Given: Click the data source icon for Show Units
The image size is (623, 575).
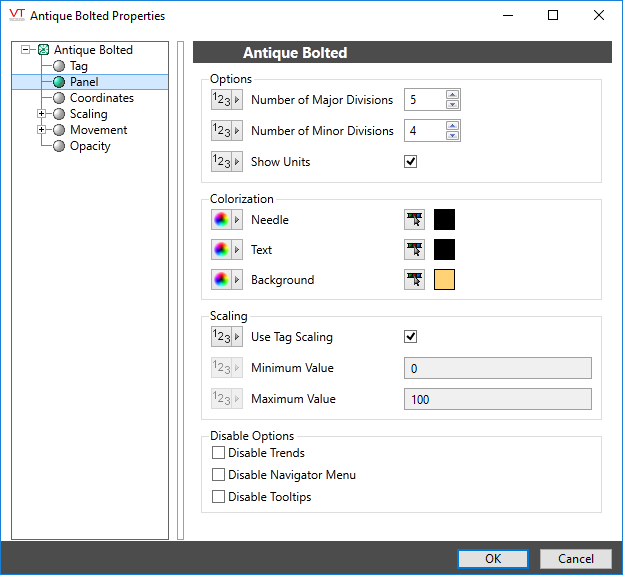Looking at the screenshot, I should pyautogui.click(x=226, y=162).
